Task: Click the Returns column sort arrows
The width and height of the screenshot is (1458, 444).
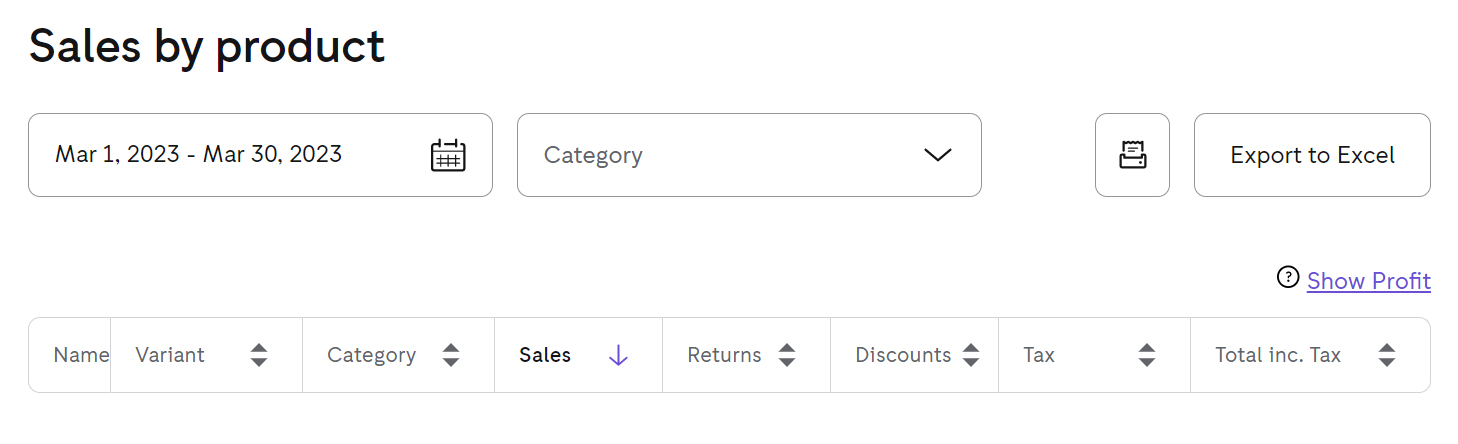Action: click(x=787, y=355)
